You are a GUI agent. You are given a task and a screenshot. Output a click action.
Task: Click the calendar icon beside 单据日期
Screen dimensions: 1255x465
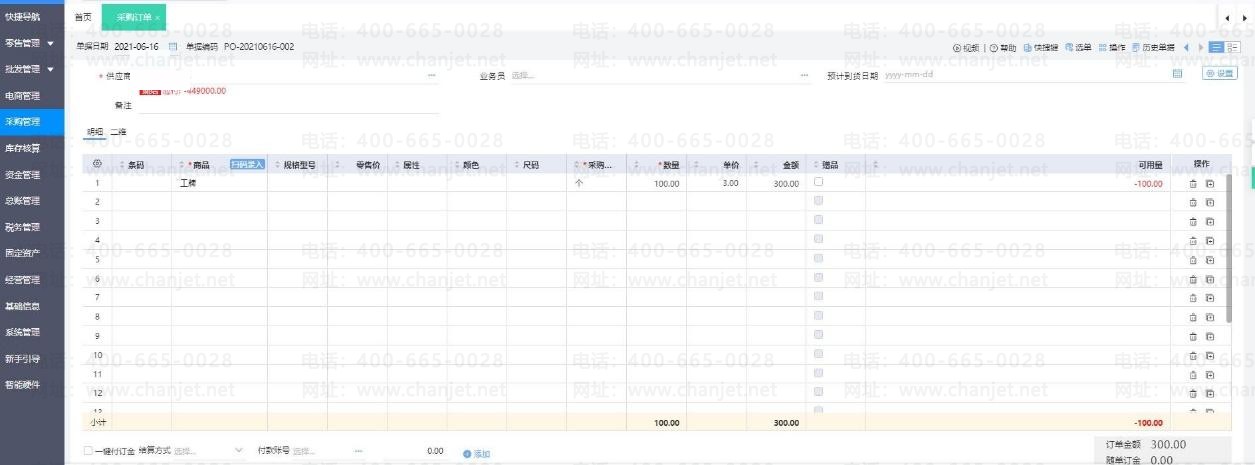pyautogui.click(x=173, y=47)
